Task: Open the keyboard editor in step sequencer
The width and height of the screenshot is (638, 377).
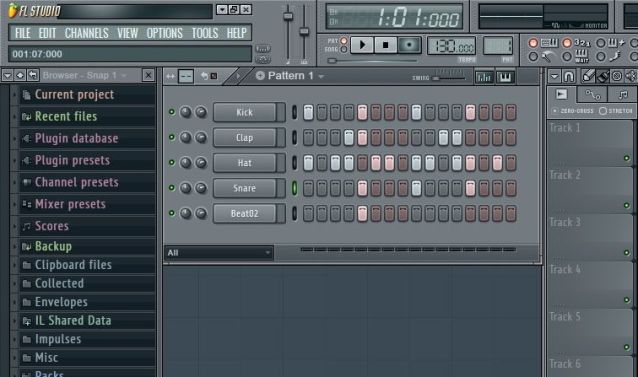Action: pos(505,77)
